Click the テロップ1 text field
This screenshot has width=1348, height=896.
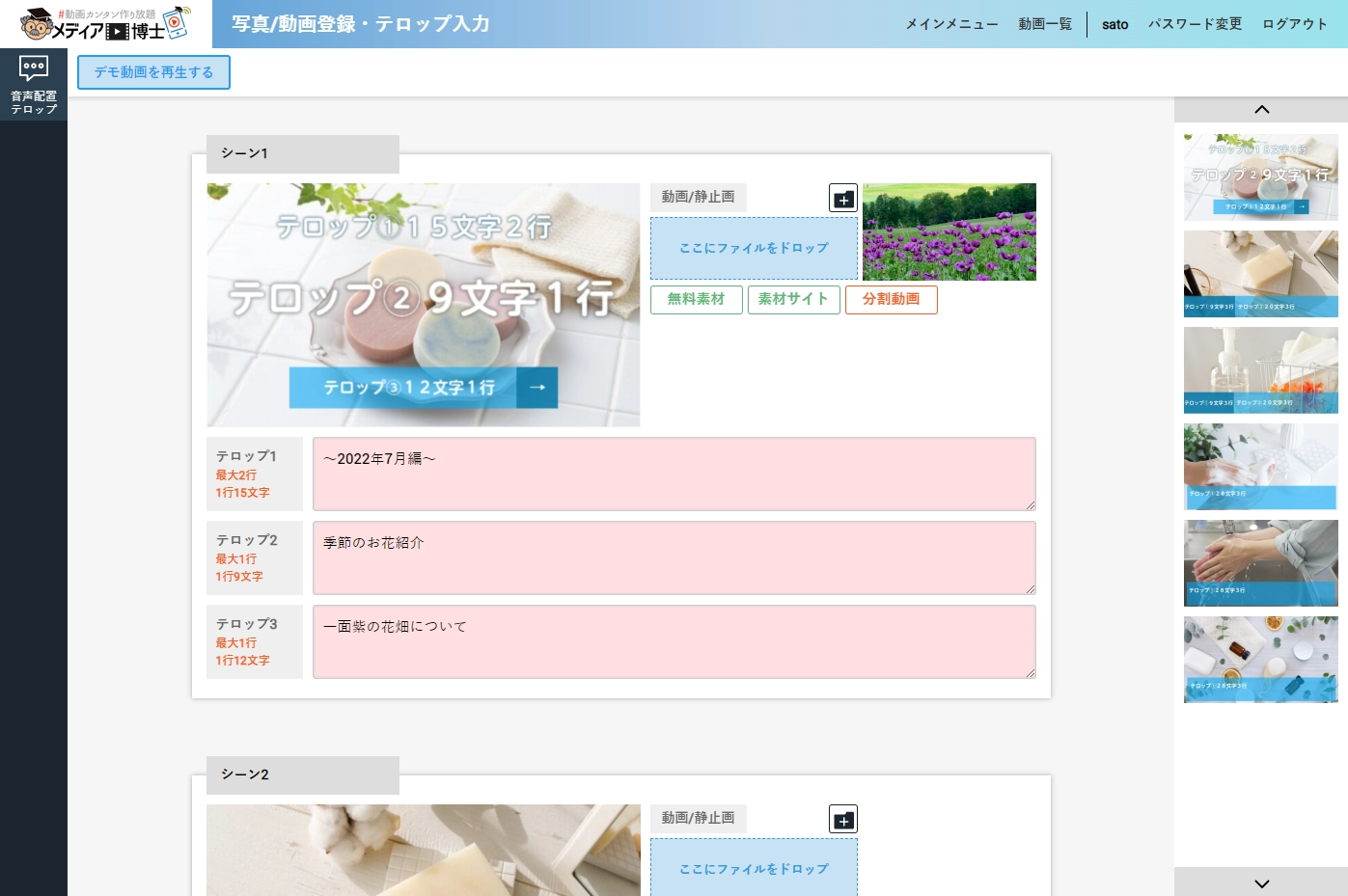coord(674,474)
